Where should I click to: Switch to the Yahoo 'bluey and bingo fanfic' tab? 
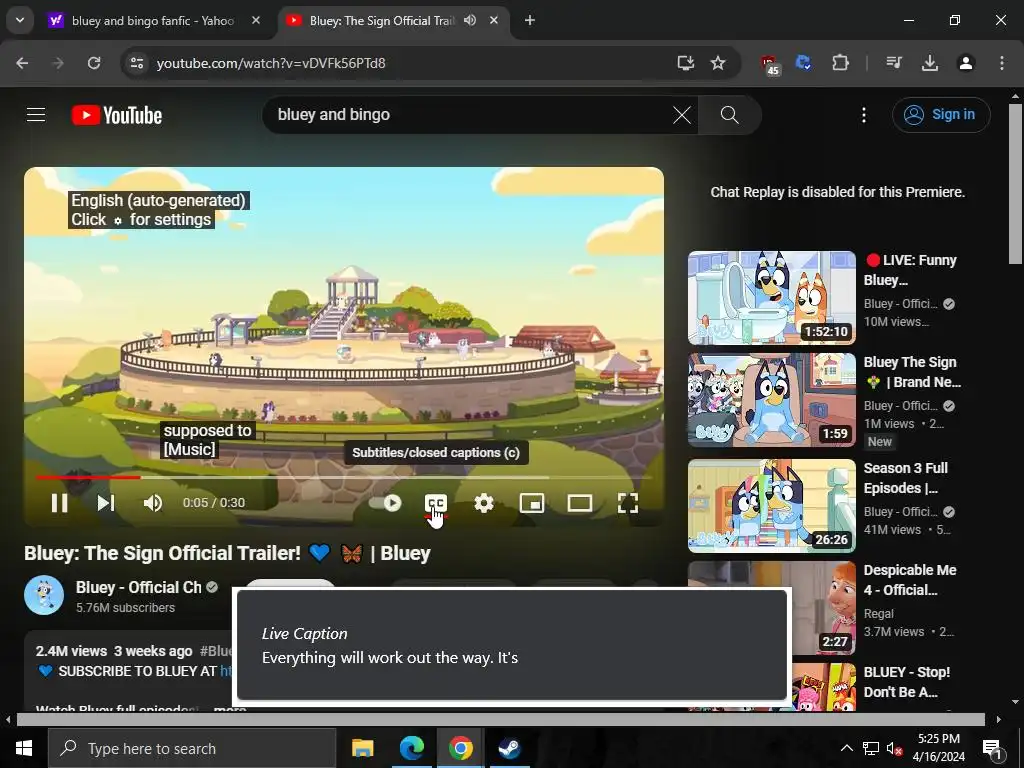pyautogui.click(x=155, y=21)
